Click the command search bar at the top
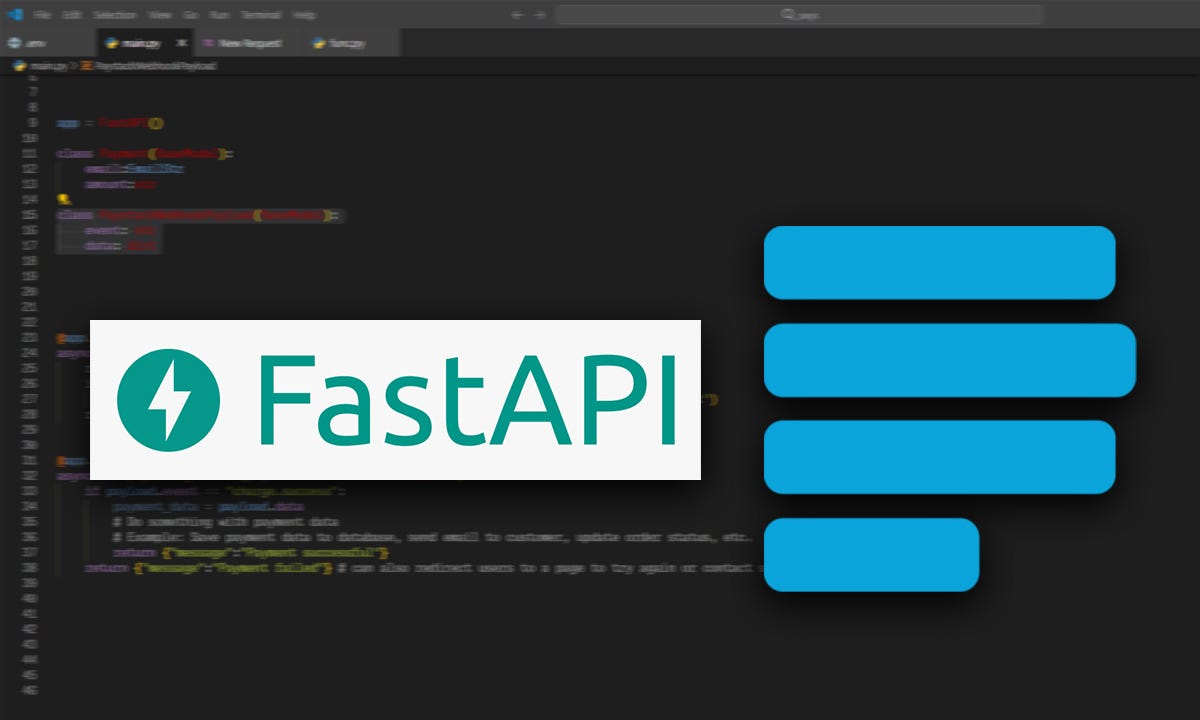The image size is (1200, 720). click(800, 14)
